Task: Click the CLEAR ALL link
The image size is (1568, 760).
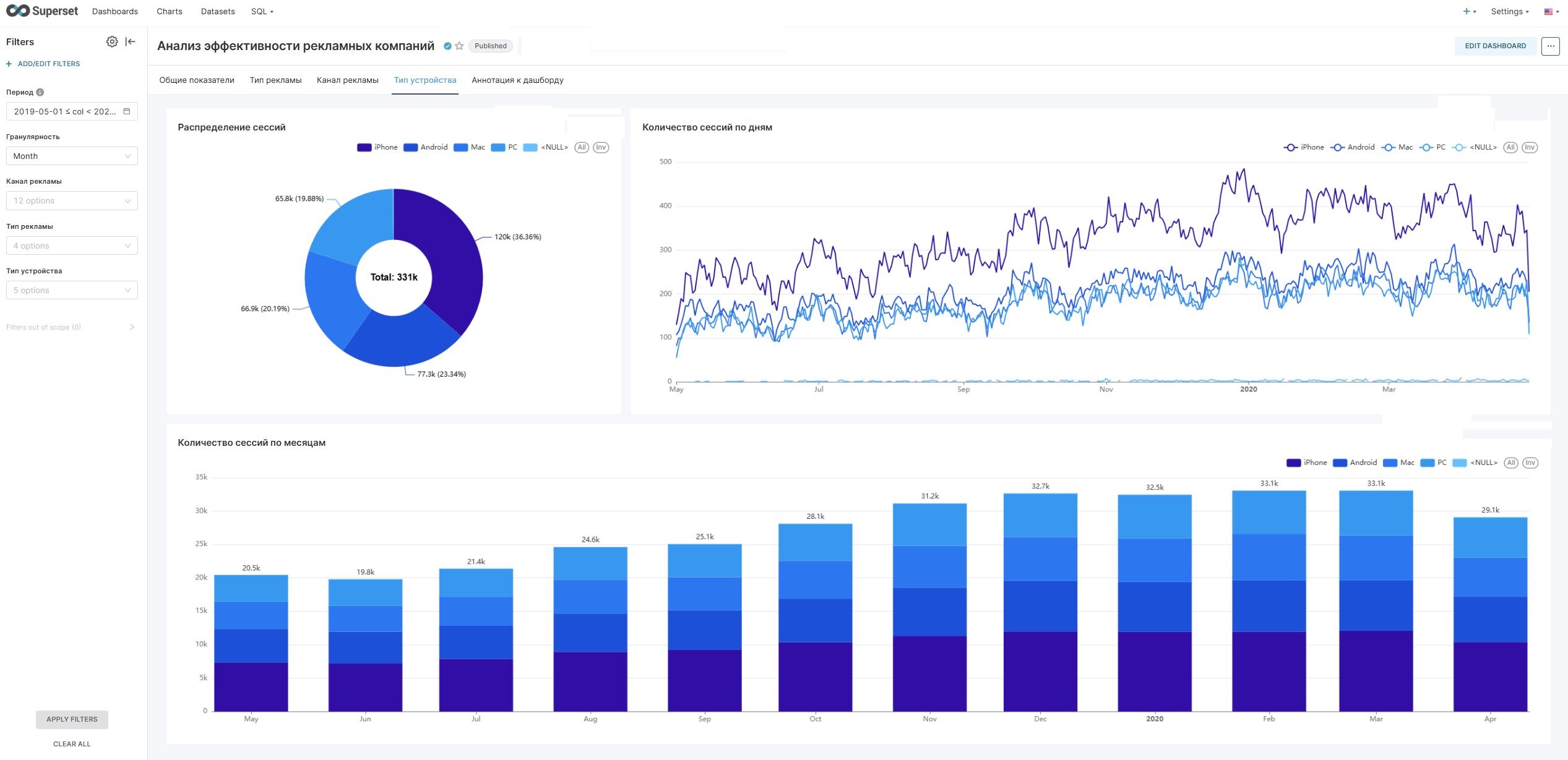Action: [x=72, y=744]
